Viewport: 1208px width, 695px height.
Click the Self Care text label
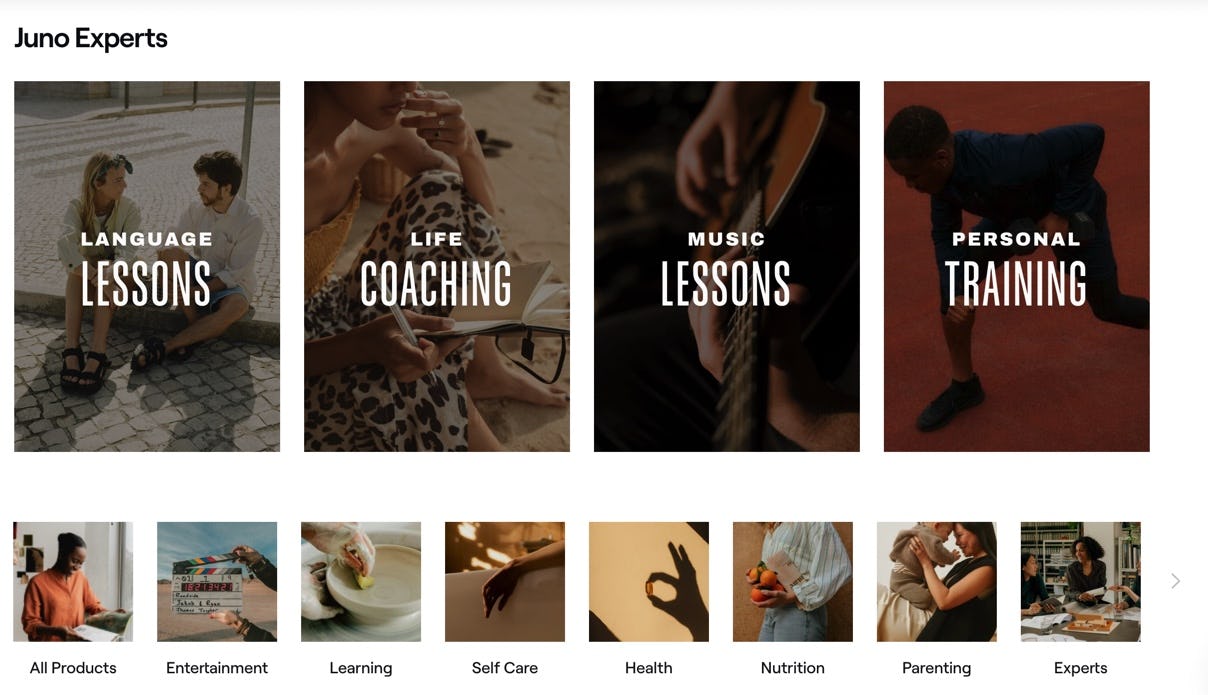click(x=505, y=668)
